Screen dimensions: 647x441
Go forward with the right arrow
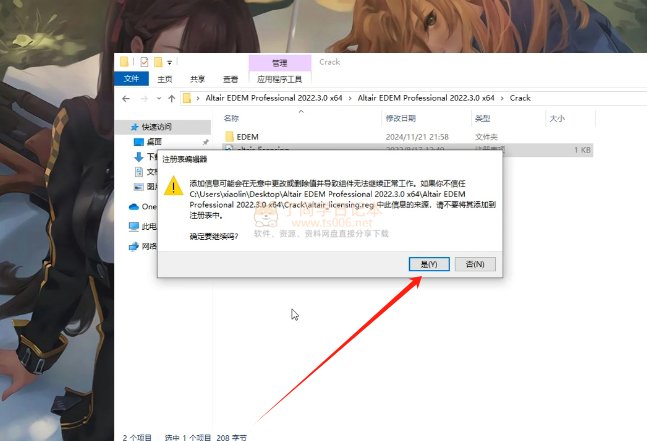point(144,99)
